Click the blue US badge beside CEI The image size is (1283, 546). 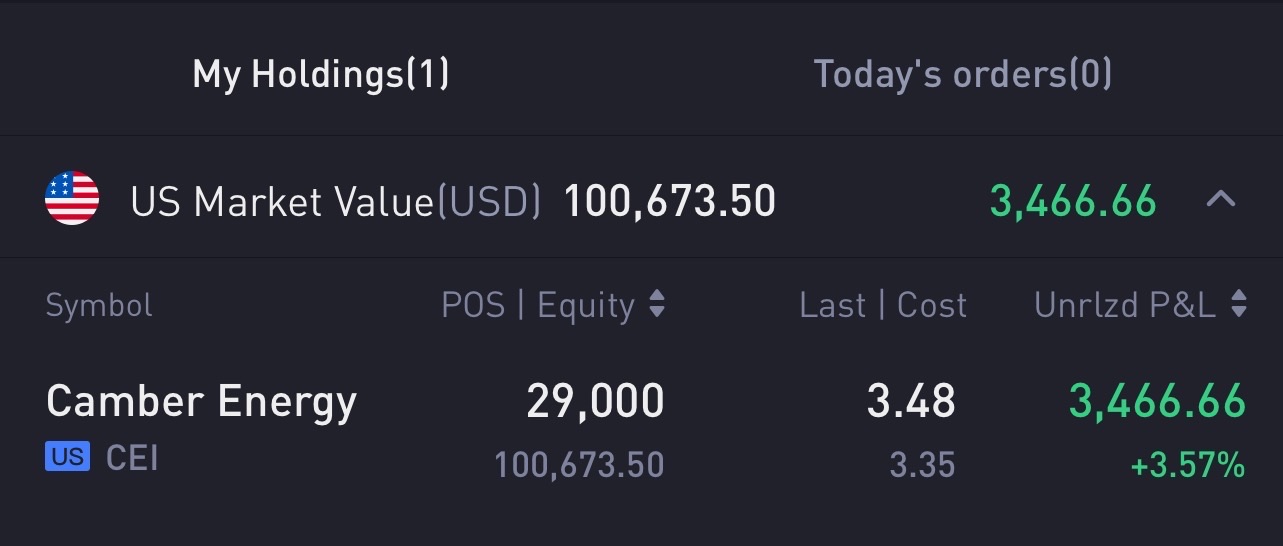point(68,457)
